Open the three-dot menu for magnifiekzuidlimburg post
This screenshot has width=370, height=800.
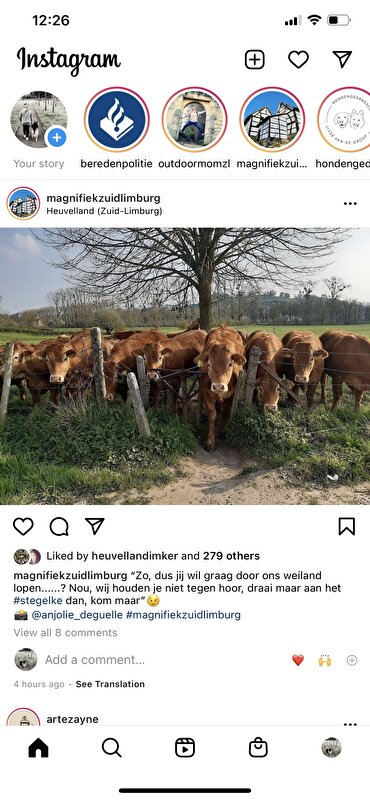[x=350, y=204]
